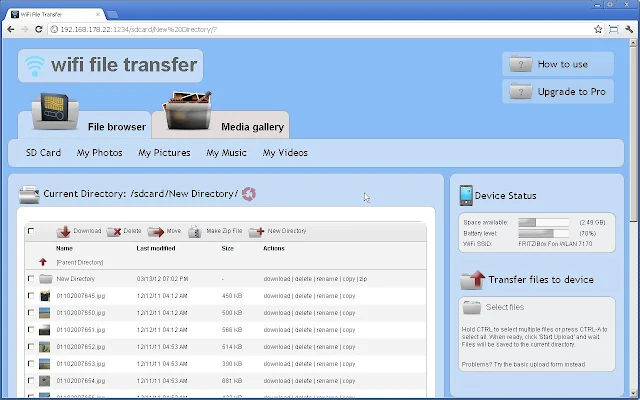
Task: Click the printer icon beside Current Directory
Action: (29, 194)
